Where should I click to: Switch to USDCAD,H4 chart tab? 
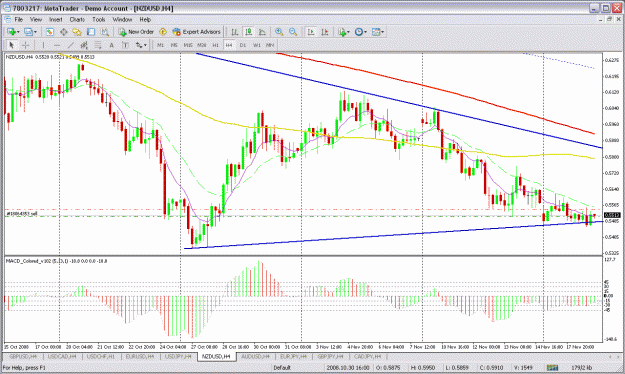[x=62, y=356]
